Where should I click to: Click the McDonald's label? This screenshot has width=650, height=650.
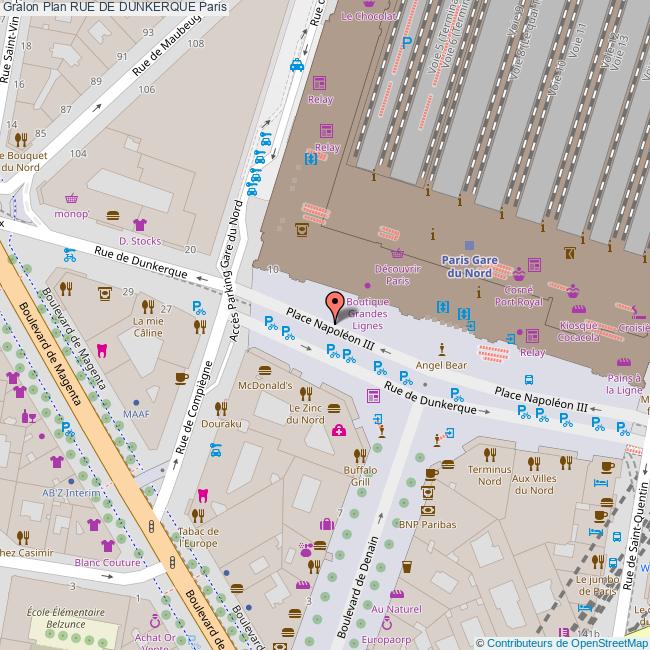coord(265,386)
